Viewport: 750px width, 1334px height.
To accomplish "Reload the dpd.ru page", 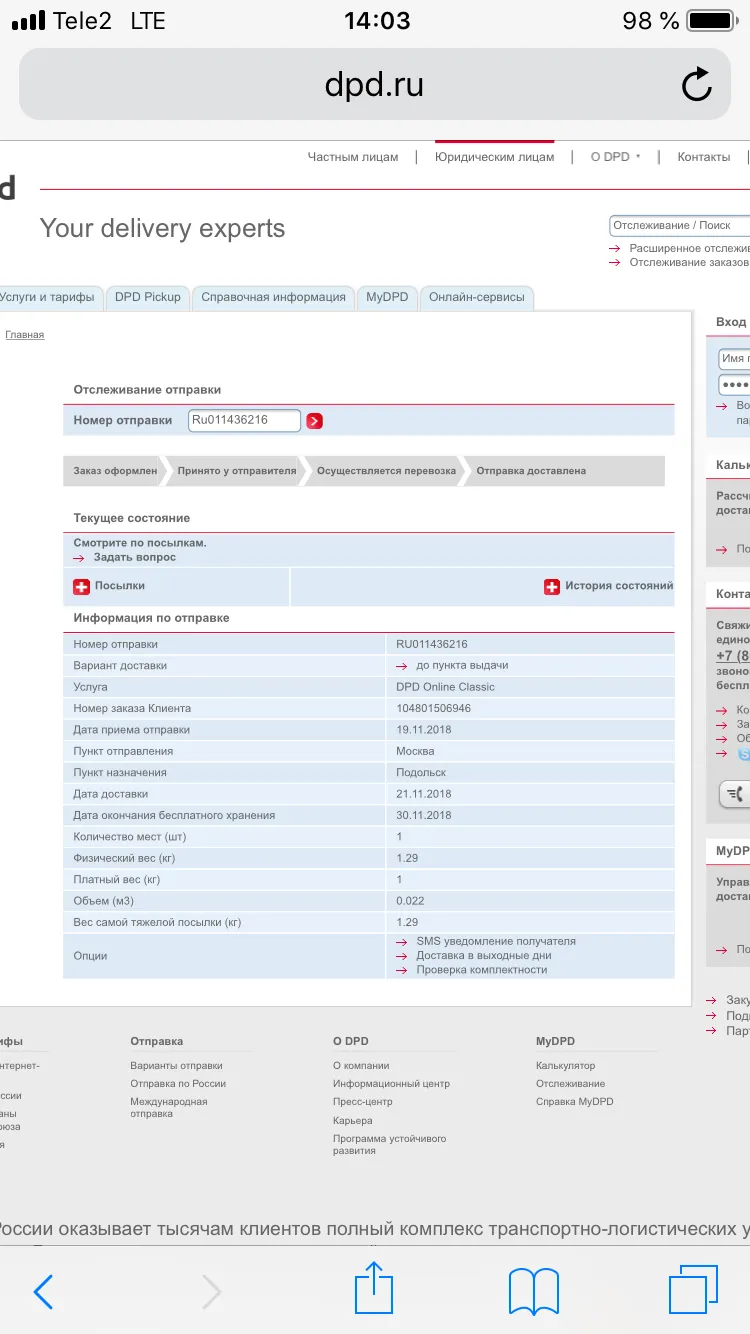I will [x=697, y=85].
